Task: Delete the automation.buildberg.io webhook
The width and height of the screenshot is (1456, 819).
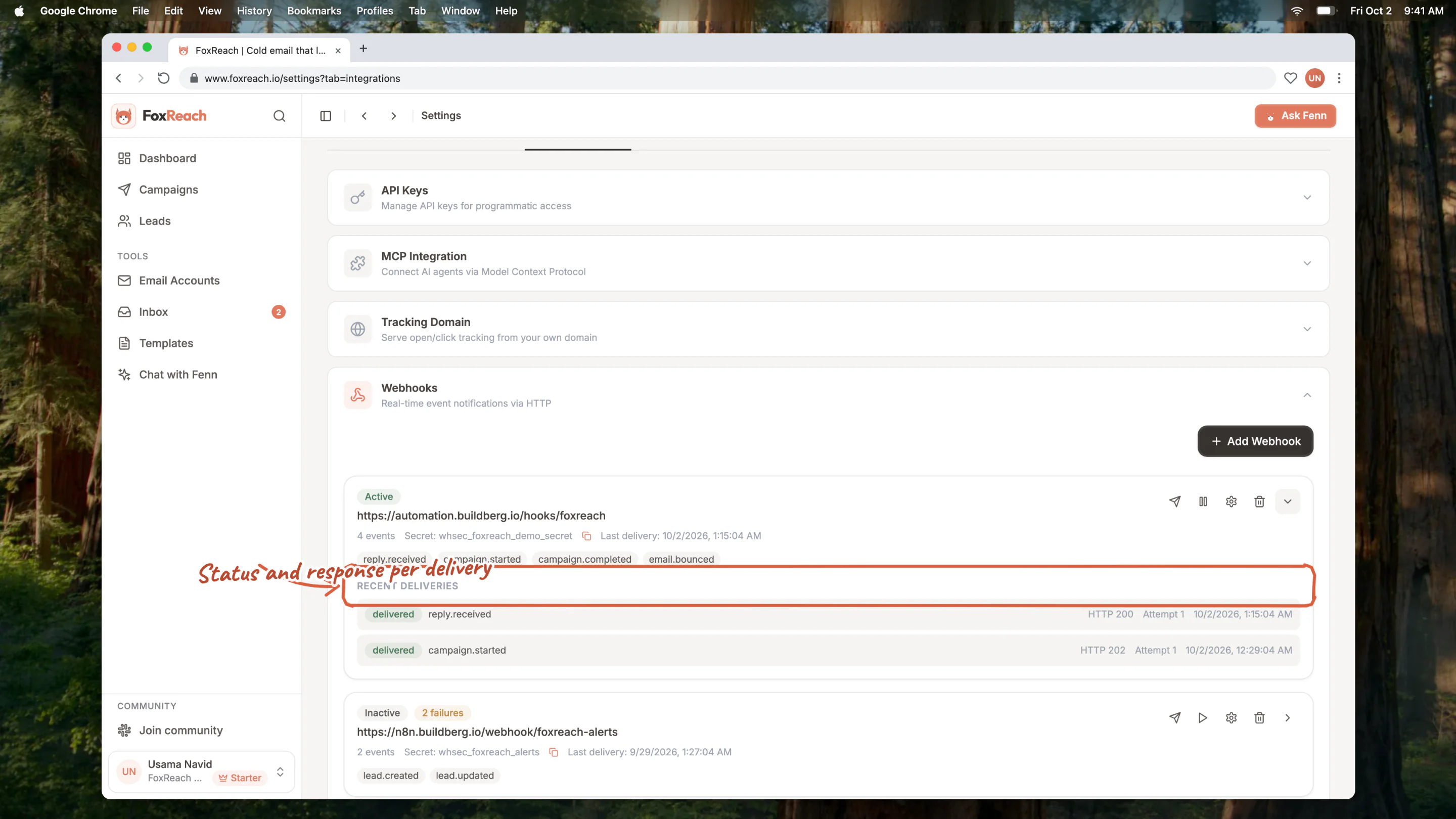Action: click(x=1259, y=502)
